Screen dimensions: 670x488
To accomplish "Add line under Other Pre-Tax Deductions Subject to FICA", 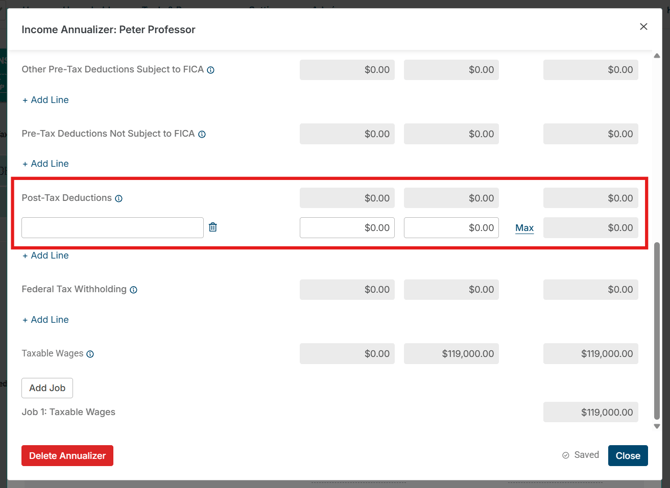I will pyautogui.click(x=46, y=100).
